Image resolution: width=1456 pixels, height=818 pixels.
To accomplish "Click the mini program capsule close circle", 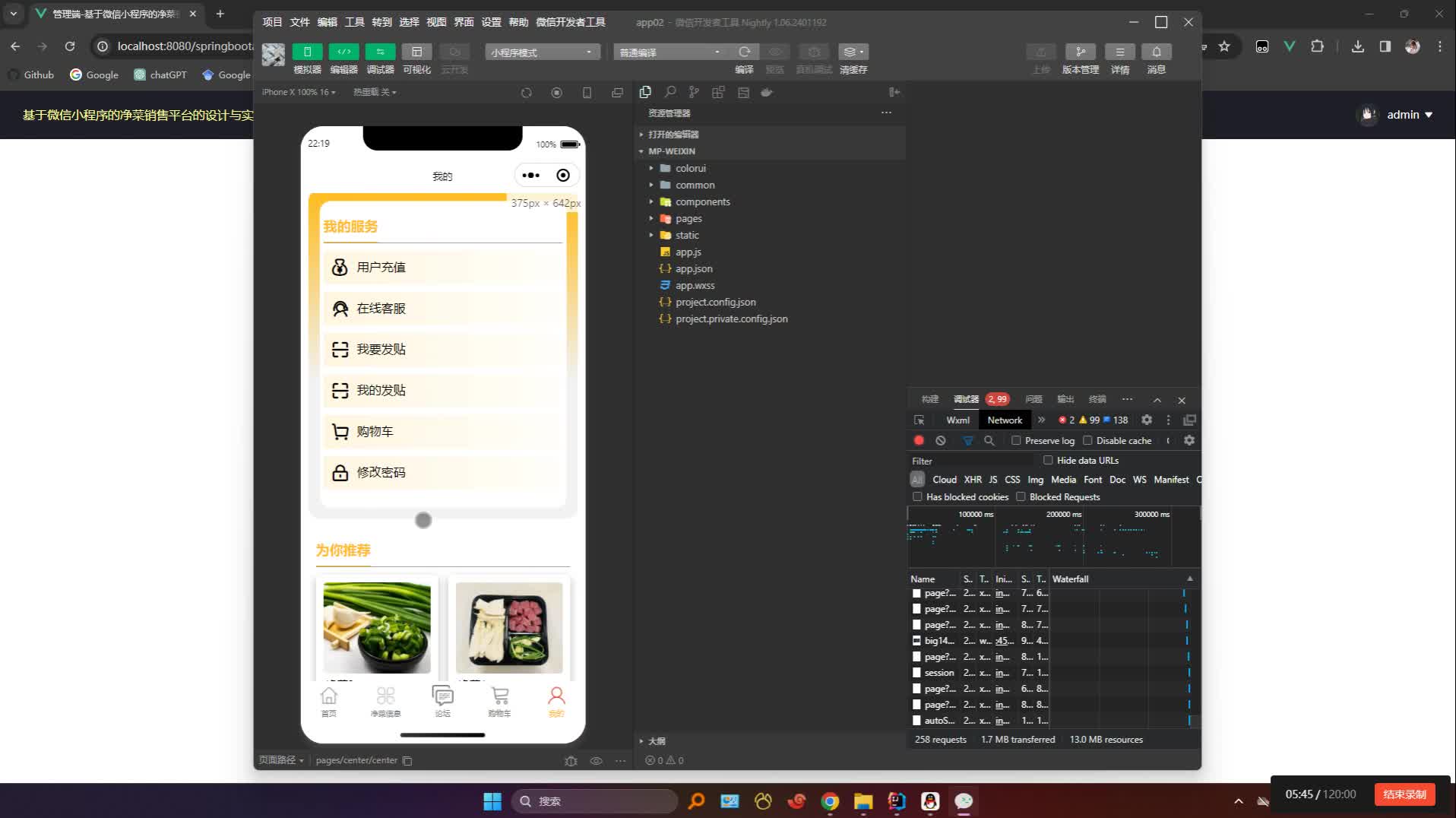I will point(563,176).
